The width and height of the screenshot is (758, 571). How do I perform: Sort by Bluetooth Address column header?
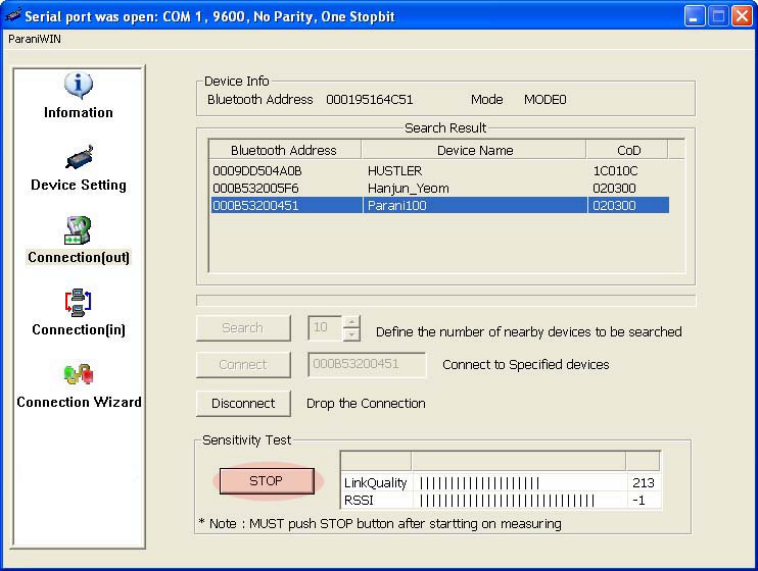285,150
